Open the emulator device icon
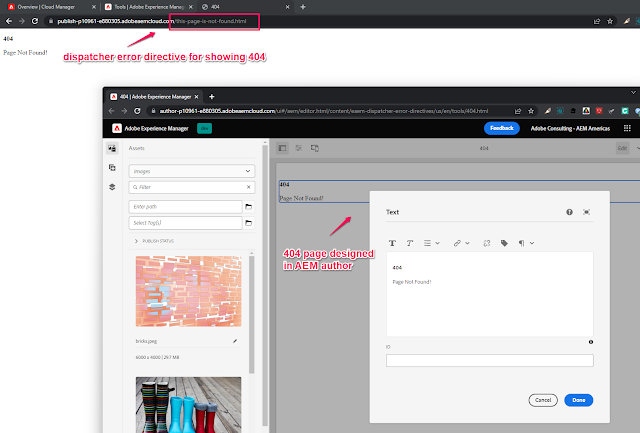Image resolution: width=640 pixels, height=433 pixels. [x=315, y=148]
